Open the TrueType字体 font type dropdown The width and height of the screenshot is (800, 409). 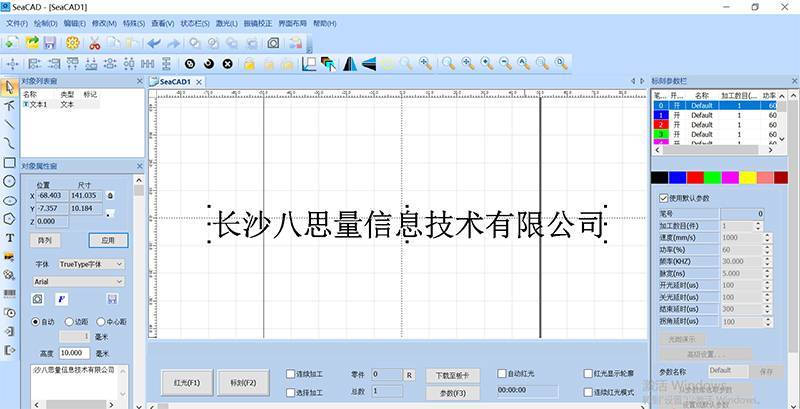91,264
